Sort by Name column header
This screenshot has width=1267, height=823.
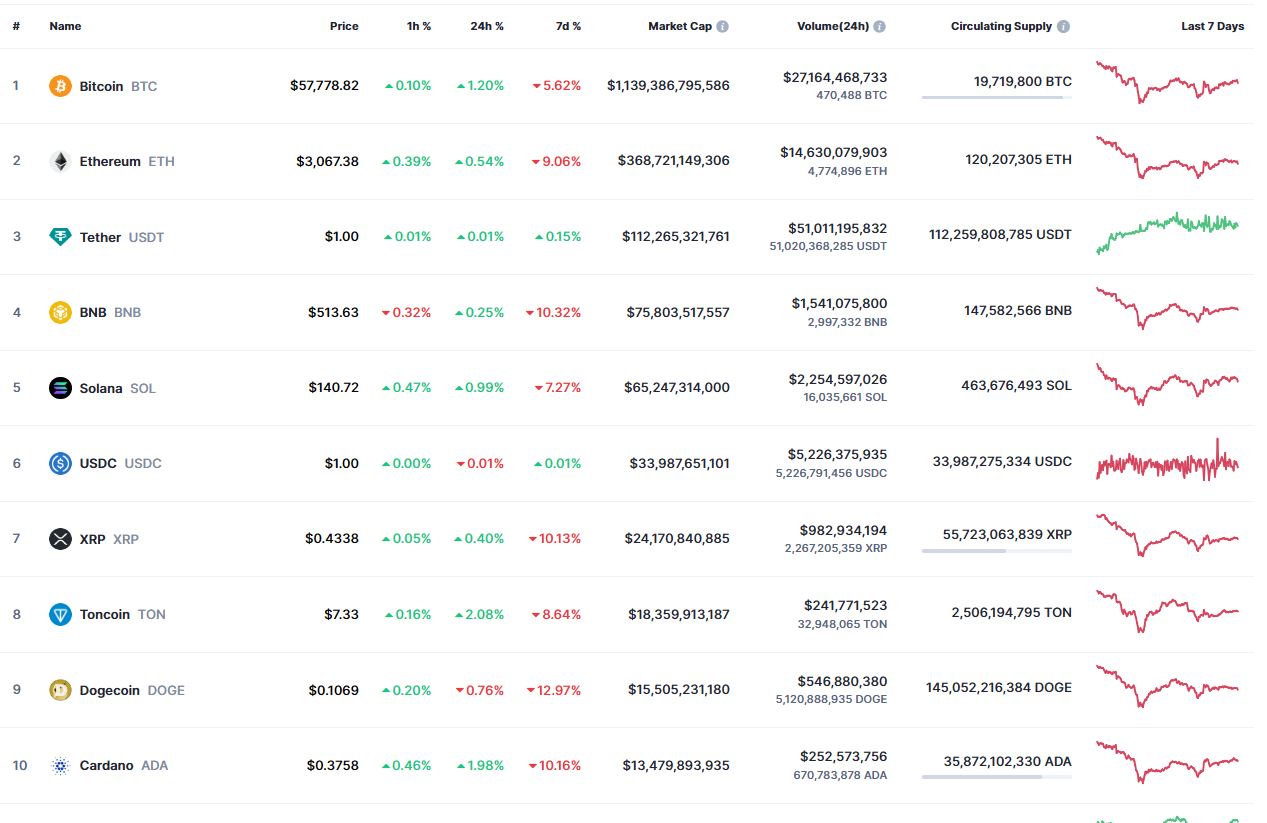click(x=64, y=26)
